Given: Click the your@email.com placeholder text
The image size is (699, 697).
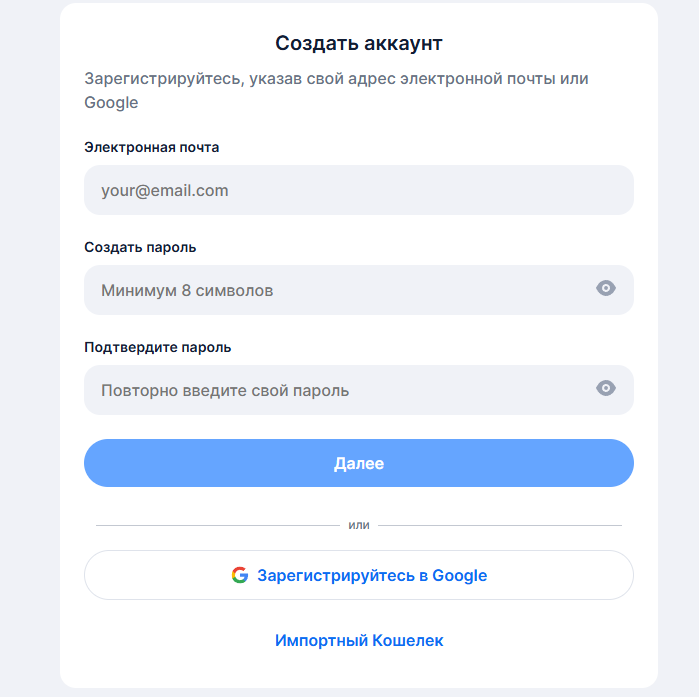Looking at the screenshot, I should (165, 190).
